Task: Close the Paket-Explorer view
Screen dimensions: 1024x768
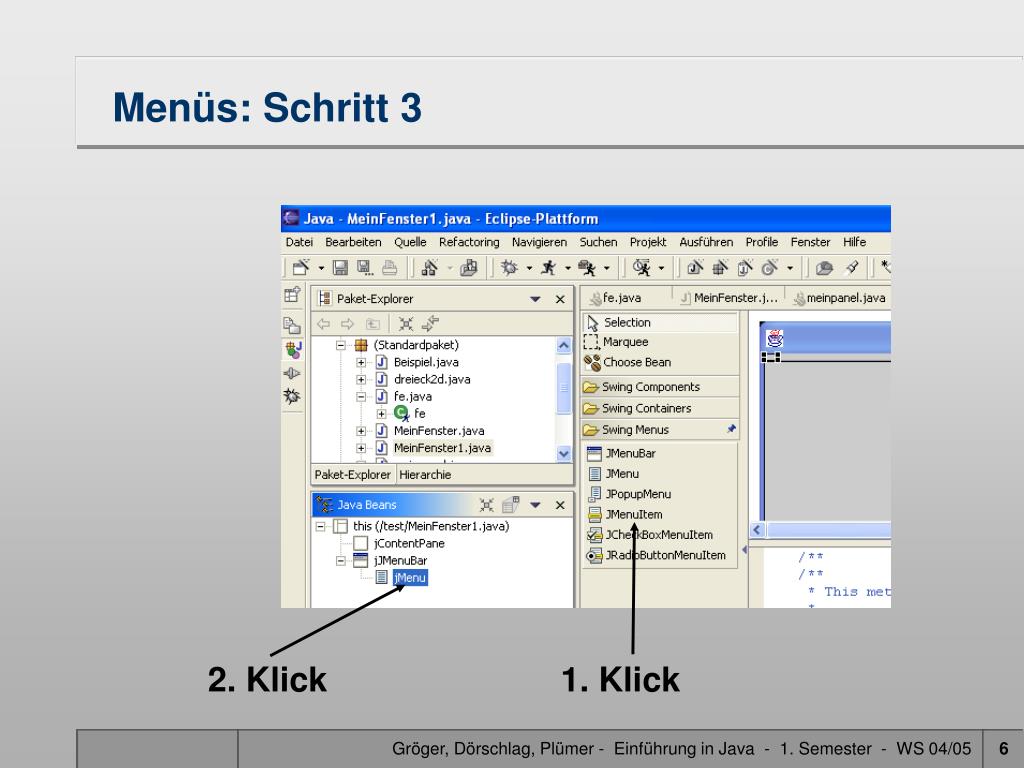Action: point(560,299)
